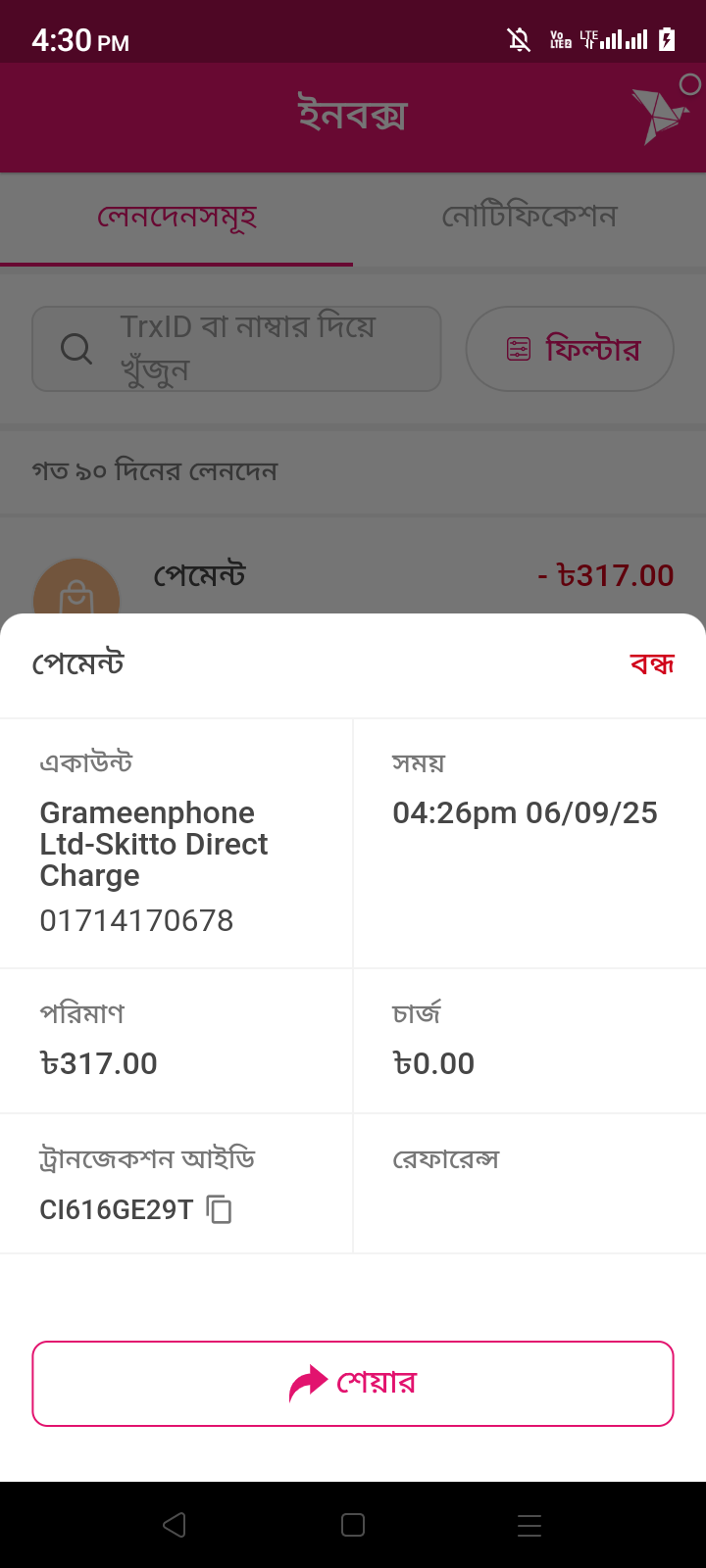
Task: Open the নোটিফিকেশন tab
Action: coord(529,217)
